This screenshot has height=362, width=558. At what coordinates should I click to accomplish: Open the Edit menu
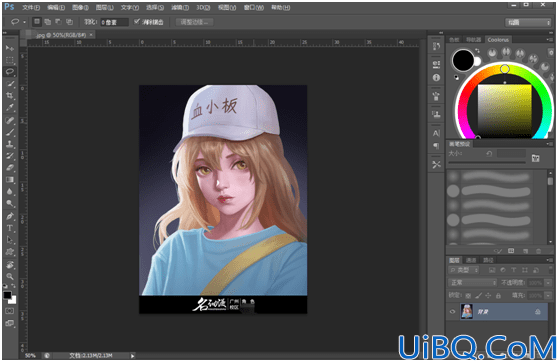pos(56,7)
